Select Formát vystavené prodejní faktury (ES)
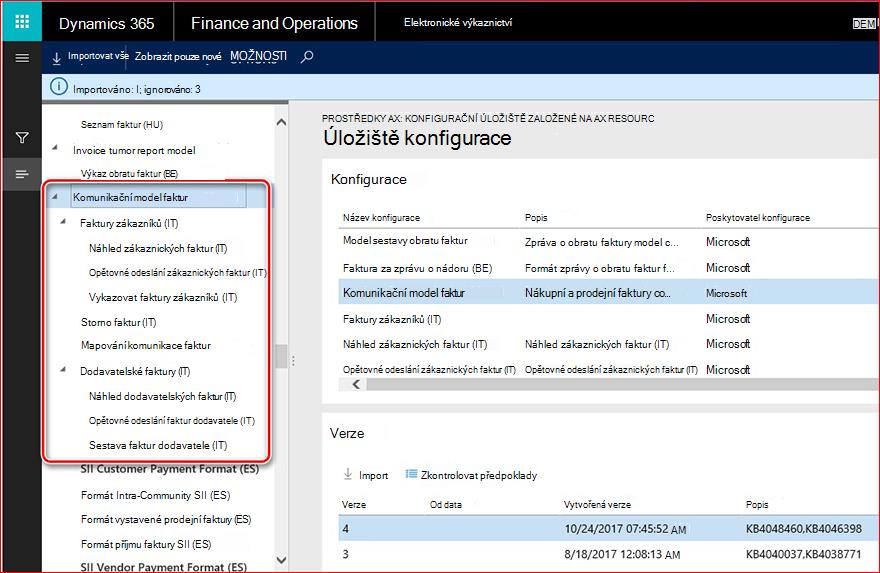Screen dimensions: 880x573 coord(166,519)
